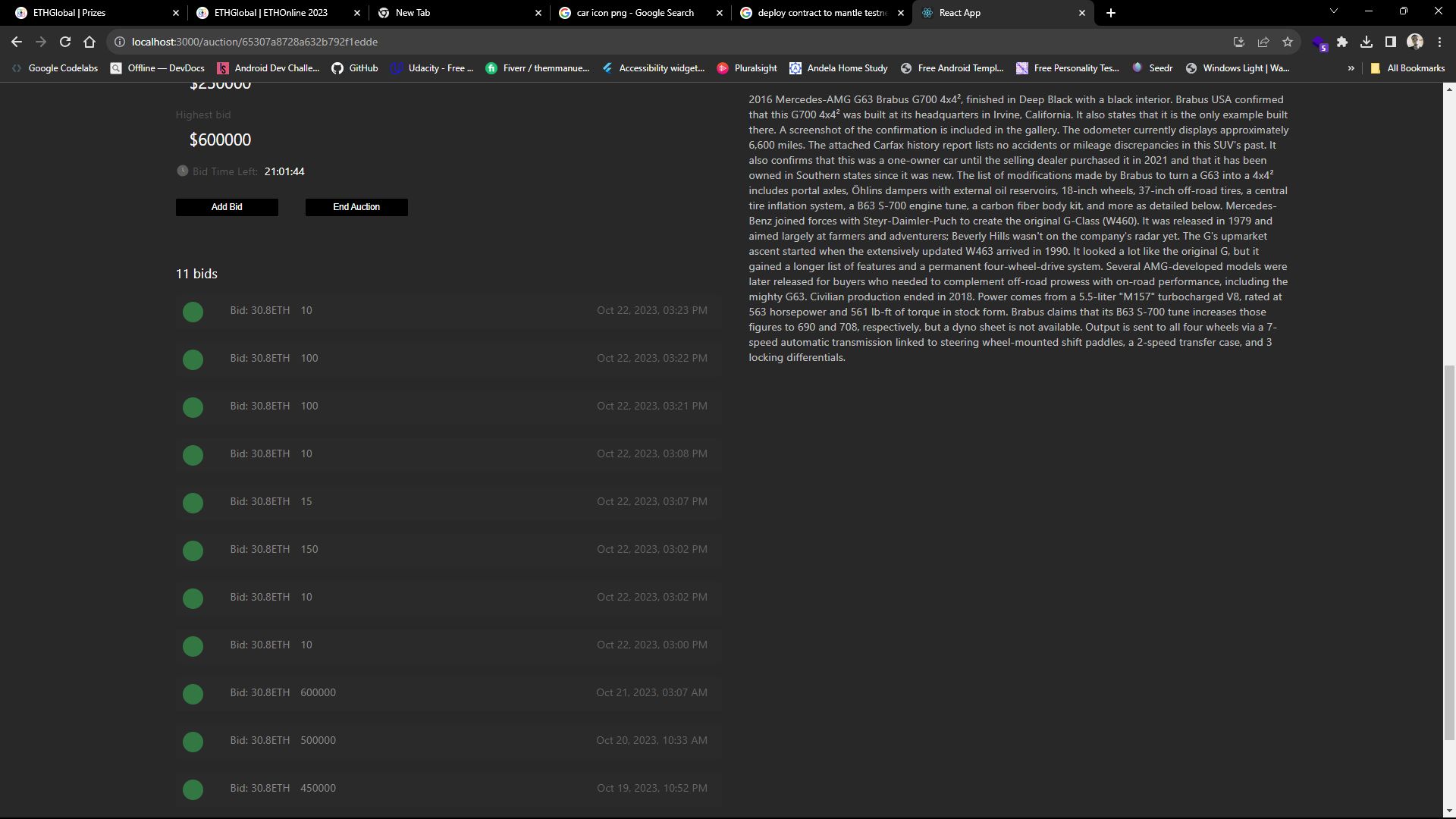The image size is (1456, 819).
Task: Show more bookmarks chevron
Action: click(1351, 68)
